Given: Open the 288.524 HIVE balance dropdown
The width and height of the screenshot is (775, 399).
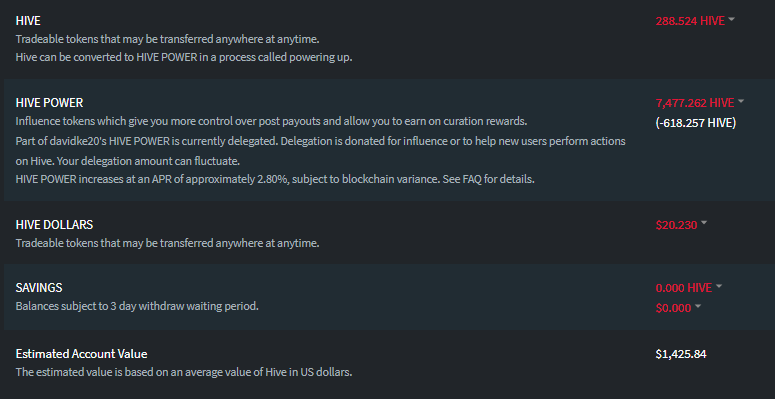Looking at the screenshot, I should pos(690,21).
